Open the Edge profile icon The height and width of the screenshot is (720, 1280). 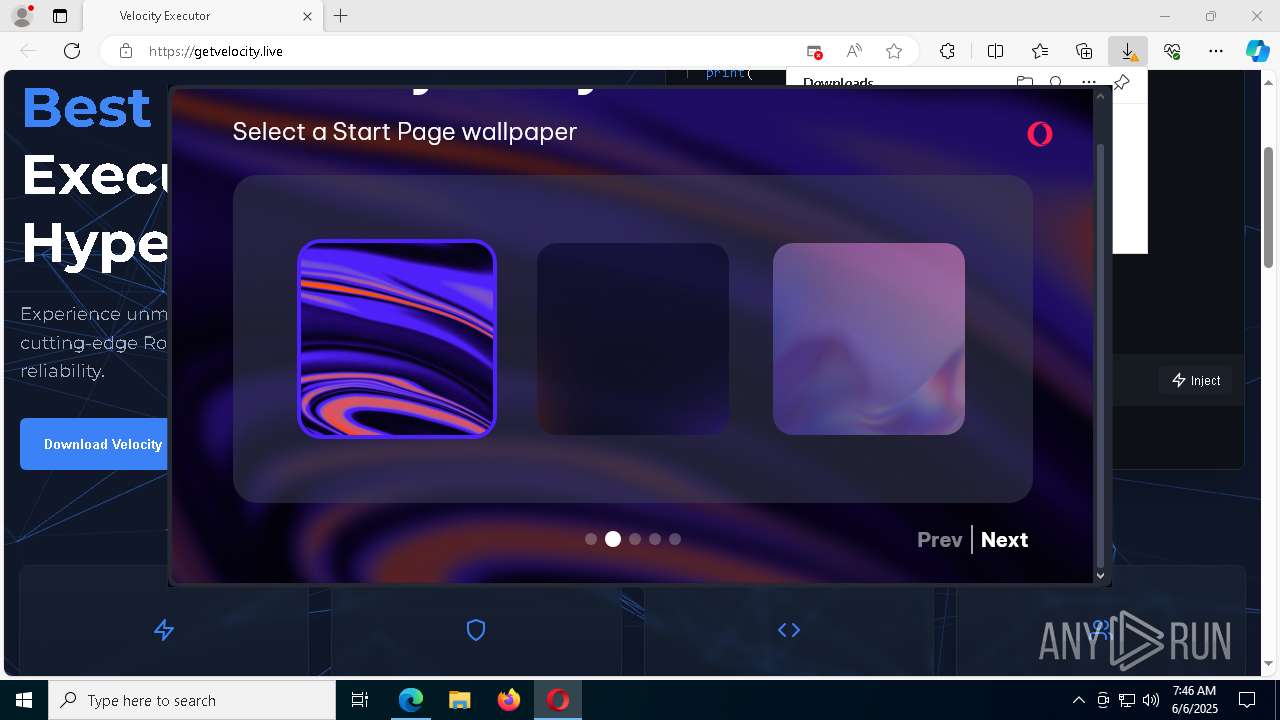[x=22, y=16]
